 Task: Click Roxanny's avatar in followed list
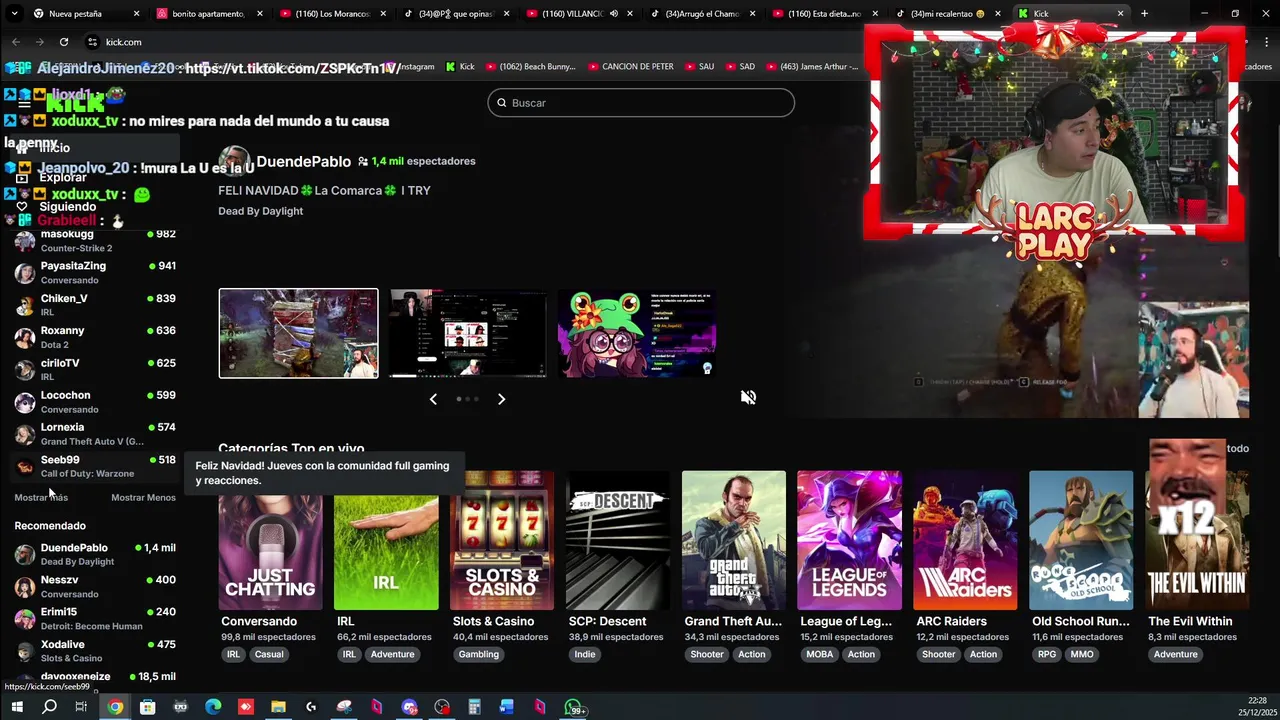point(25,337)
